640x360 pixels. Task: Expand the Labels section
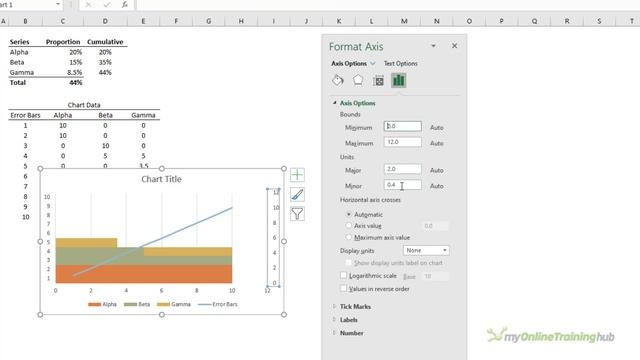point(334,320)
